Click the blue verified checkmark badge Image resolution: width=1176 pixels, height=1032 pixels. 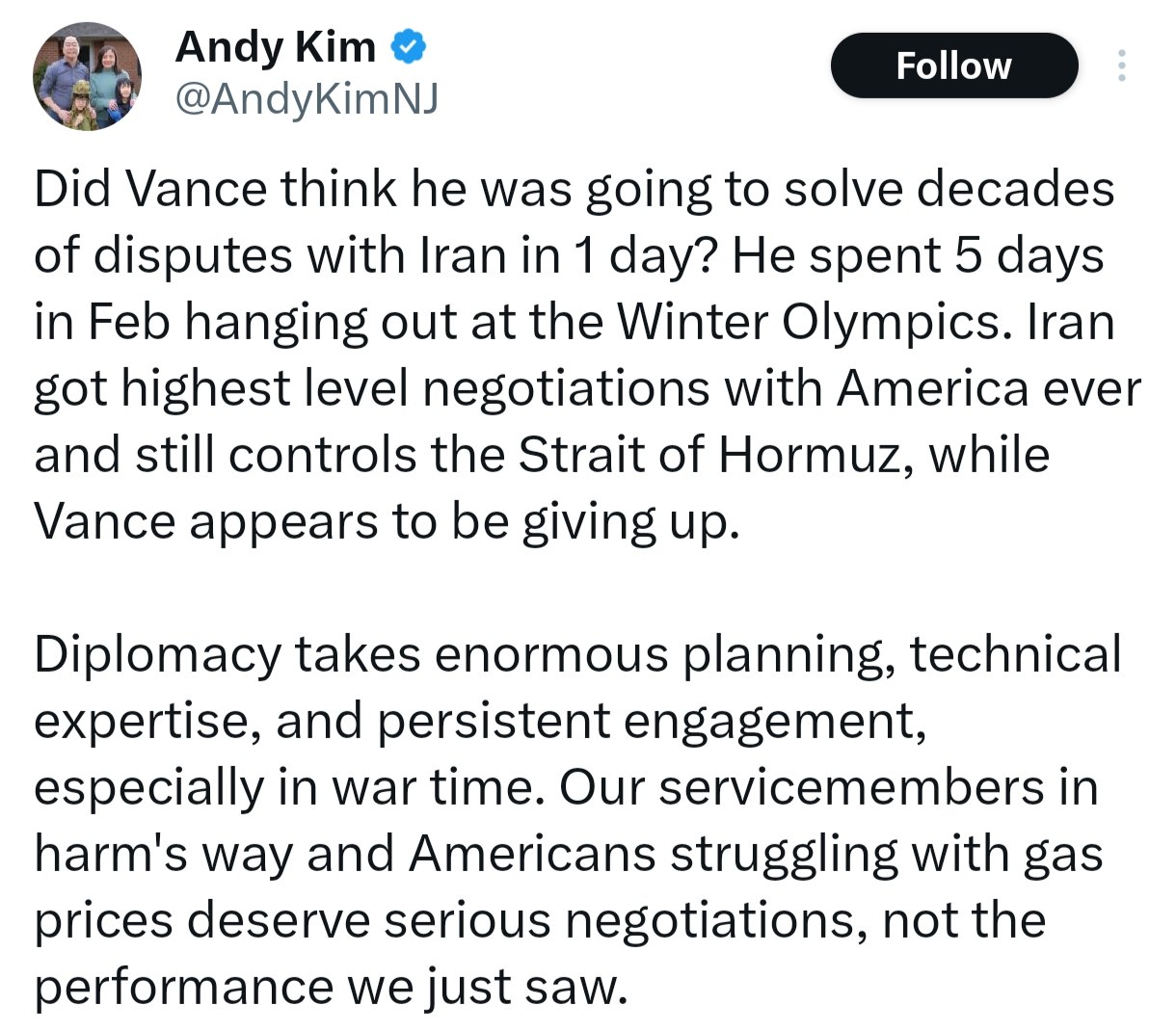pos(408,46)
